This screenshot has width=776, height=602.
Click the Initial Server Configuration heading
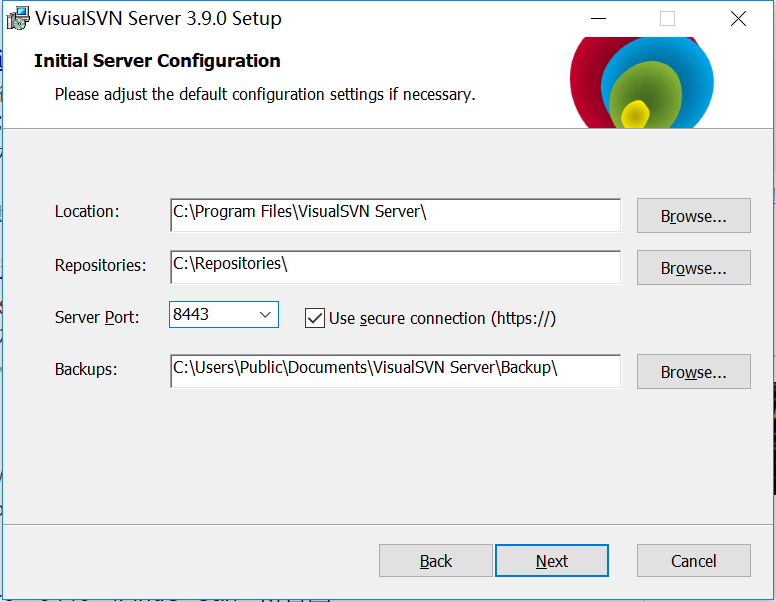click(157, 61)
